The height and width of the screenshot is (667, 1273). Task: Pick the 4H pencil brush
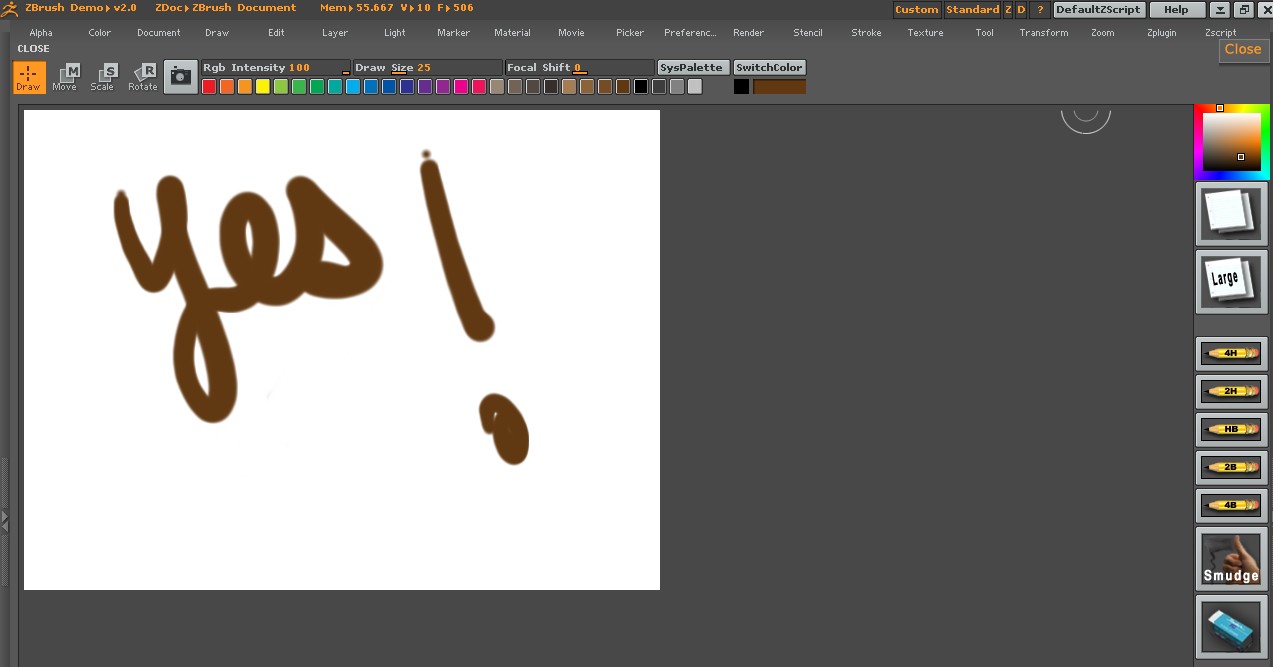(1231, 353)
